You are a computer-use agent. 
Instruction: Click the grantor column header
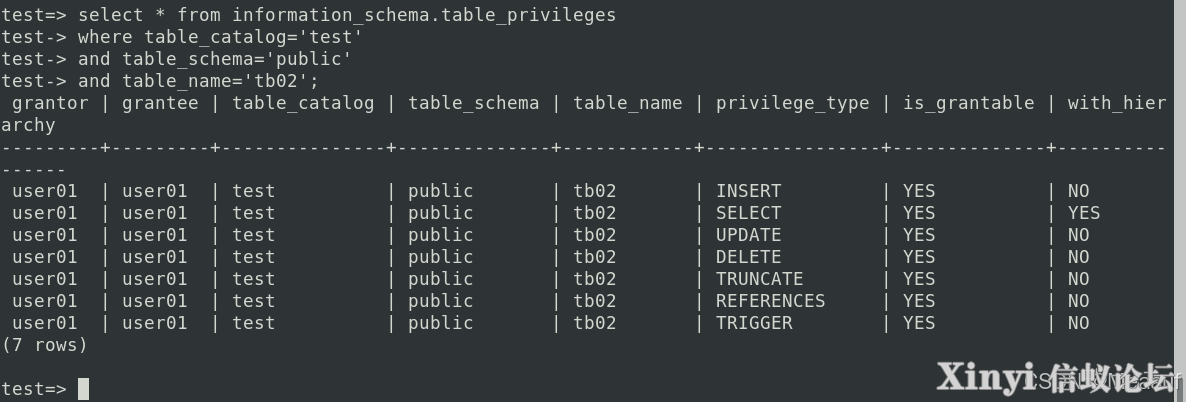click(50, 103)
